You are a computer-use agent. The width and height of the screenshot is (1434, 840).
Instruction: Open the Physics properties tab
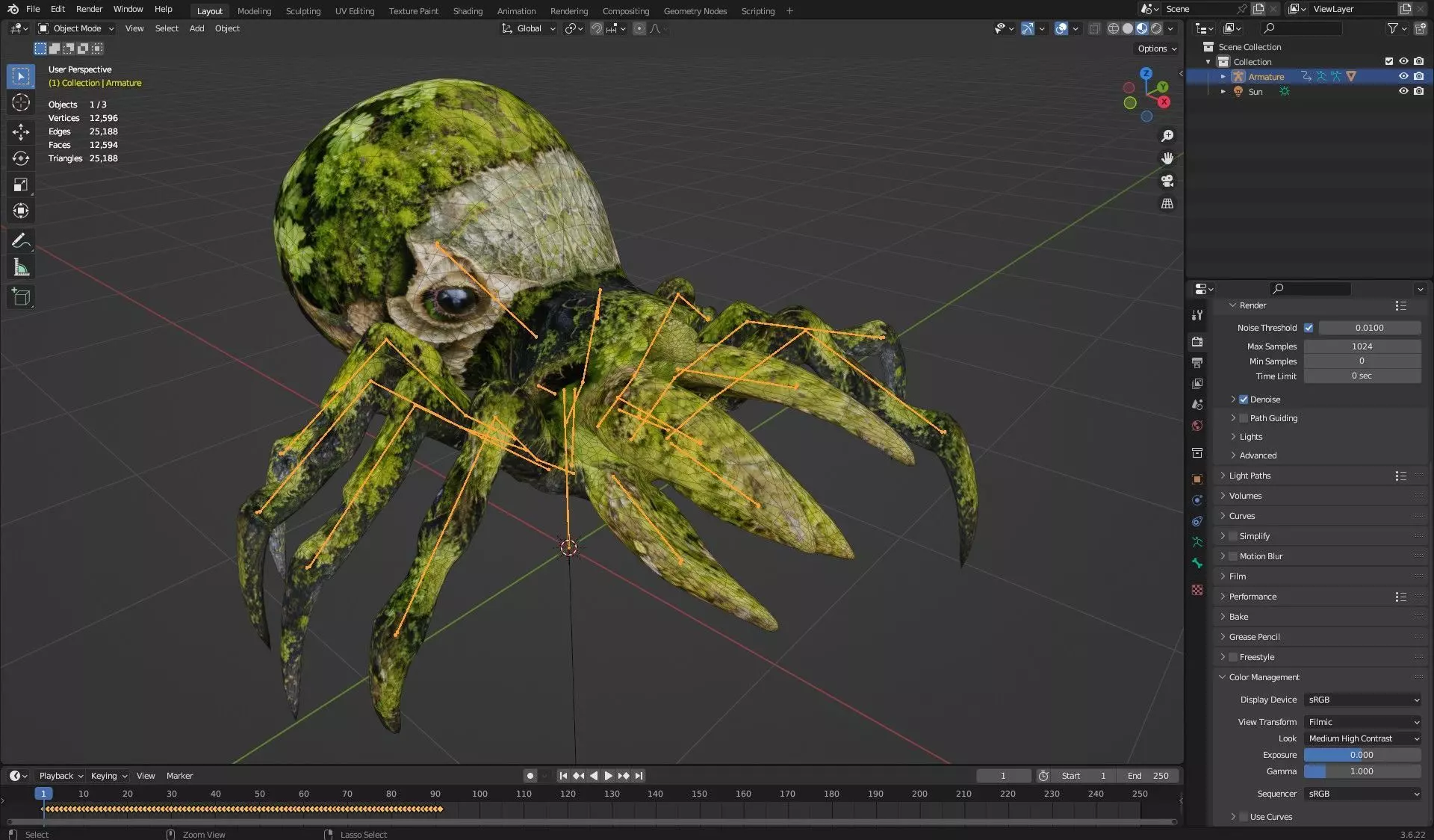coord(1197,500)
